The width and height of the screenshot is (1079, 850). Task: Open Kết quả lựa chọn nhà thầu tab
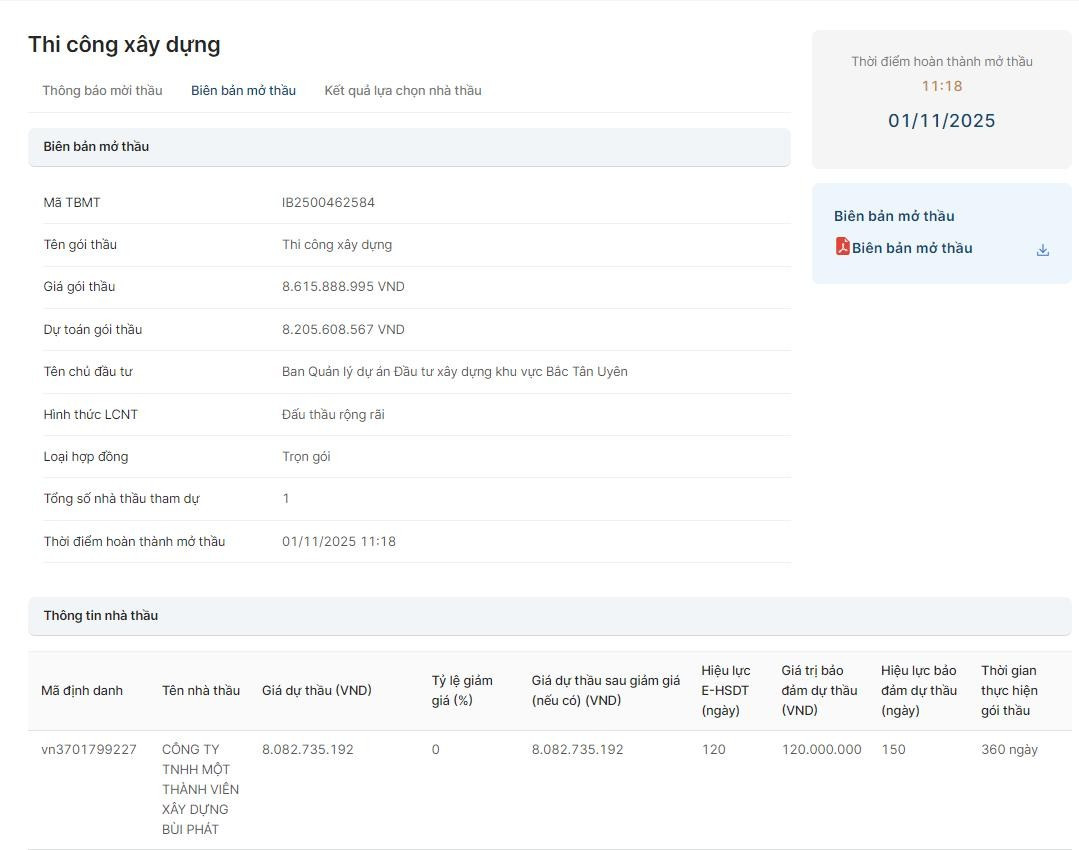[x=402, y=91]
